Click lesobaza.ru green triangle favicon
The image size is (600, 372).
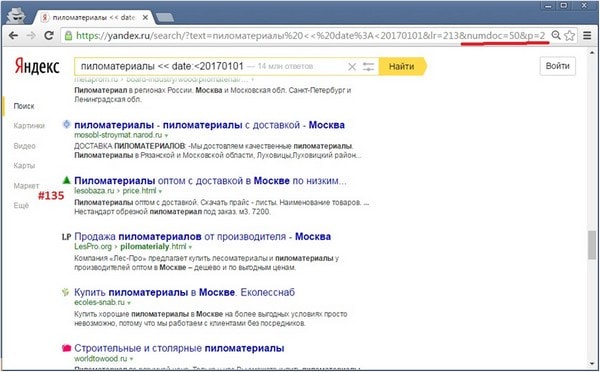point(67,180)
